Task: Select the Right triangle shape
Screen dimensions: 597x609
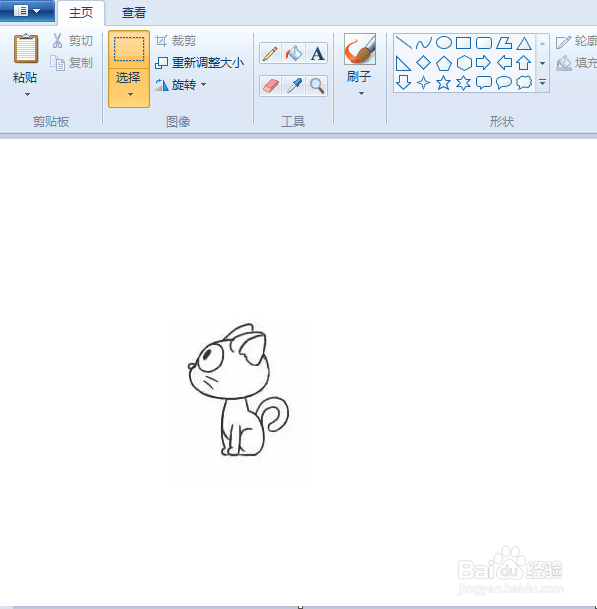Action: pos(404,63)
